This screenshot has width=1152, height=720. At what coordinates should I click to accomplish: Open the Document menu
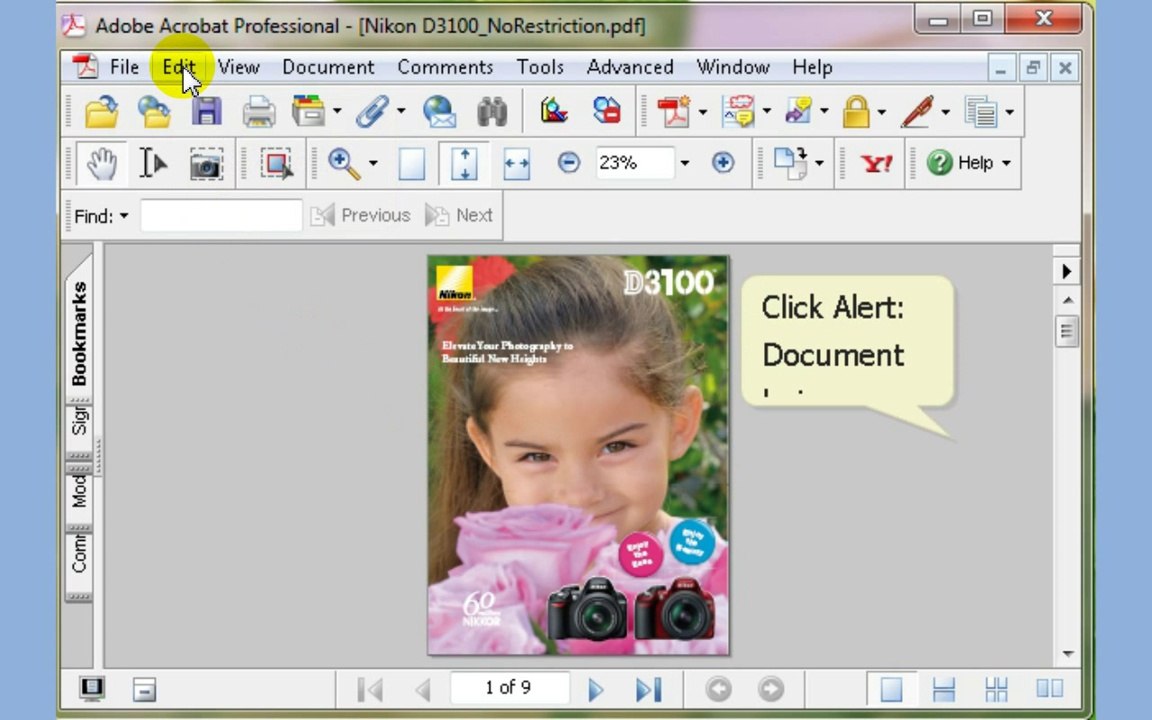click(x=328, y=67)
